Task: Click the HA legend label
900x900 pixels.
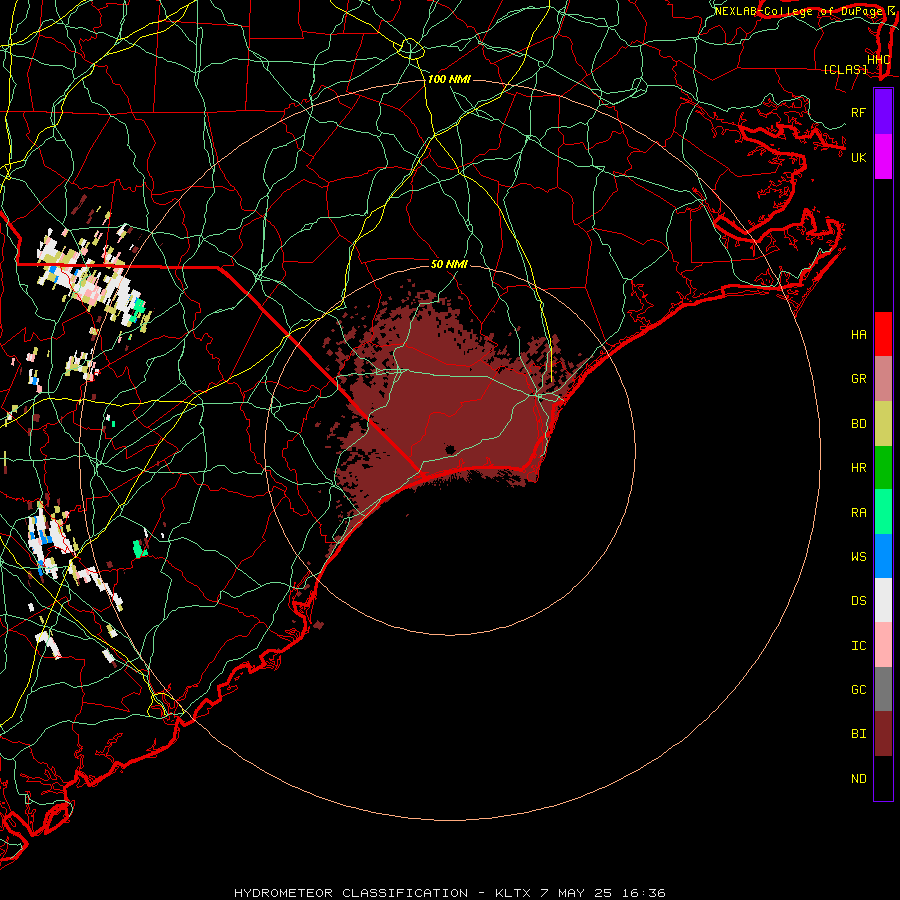Action: pyautogui.click(x=858, y=335)
